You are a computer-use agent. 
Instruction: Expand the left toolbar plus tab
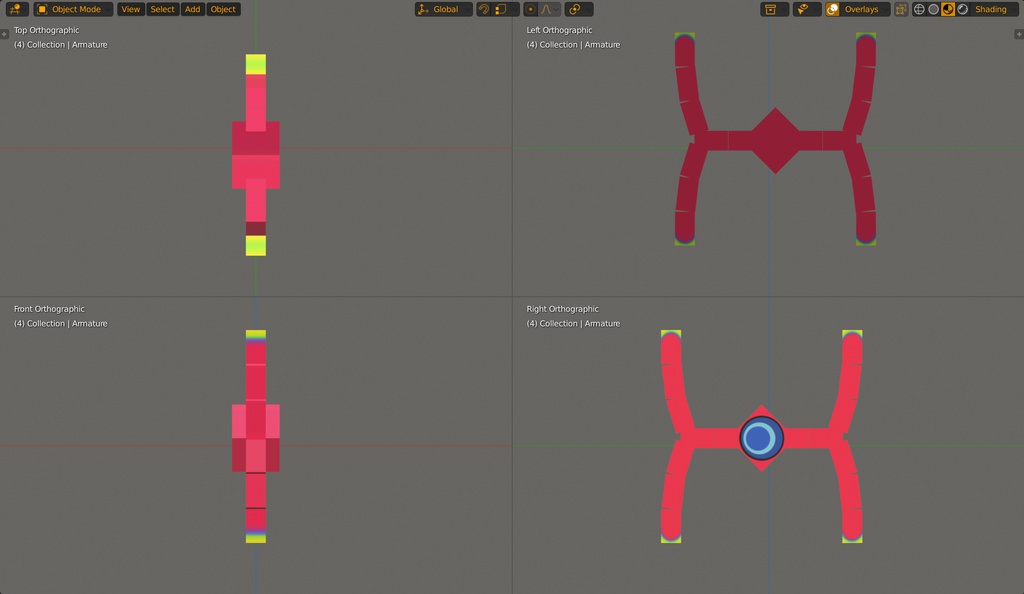point(5,34)
